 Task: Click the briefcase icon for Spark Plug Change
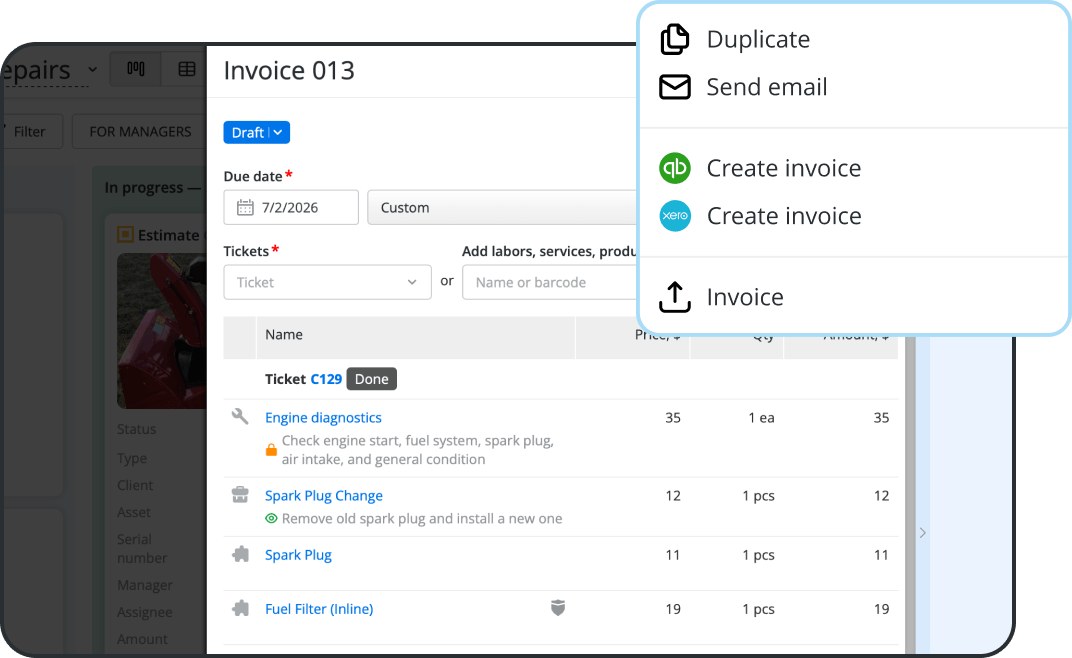(x=240, y=495)
